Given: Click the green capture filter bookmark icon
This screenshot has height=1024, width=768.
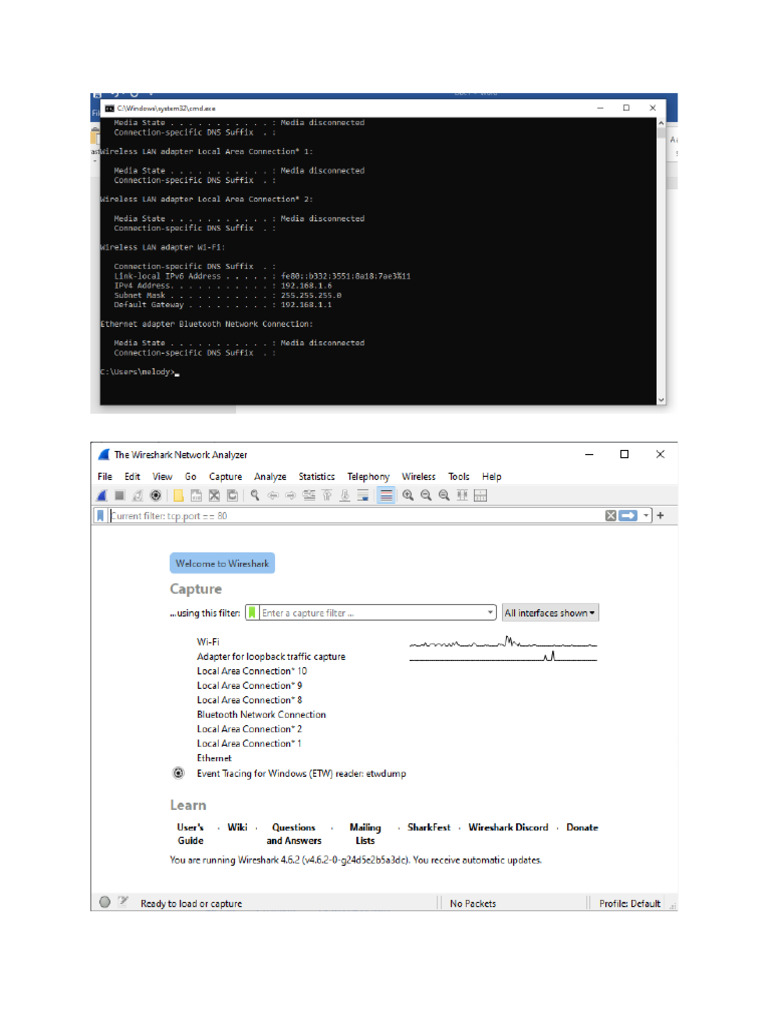Looking at the screenshot, I should [252, 613].
